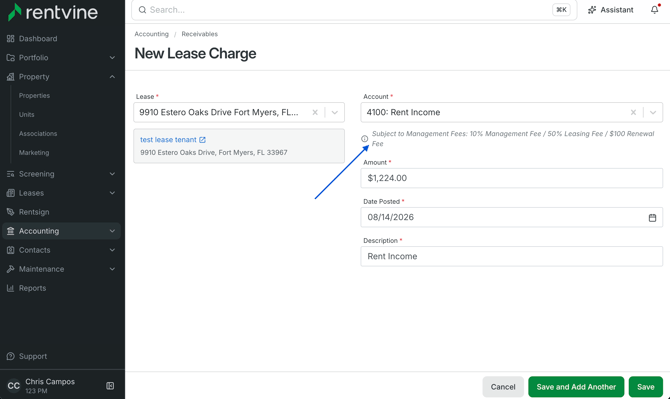Click the Leases icon
670x399 pixels.
(x=11, y=193)
